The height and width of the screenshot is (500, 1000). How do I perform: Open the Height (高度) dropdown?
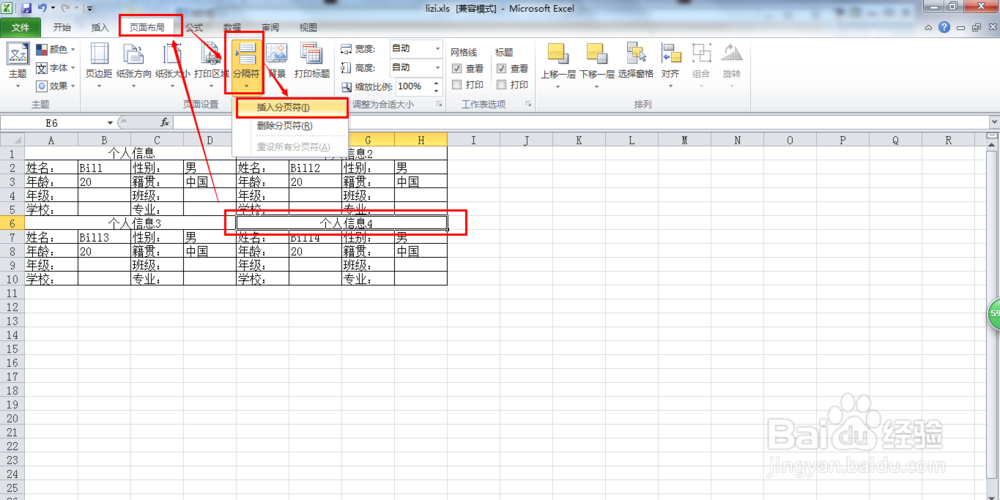(x=438, y=67)
